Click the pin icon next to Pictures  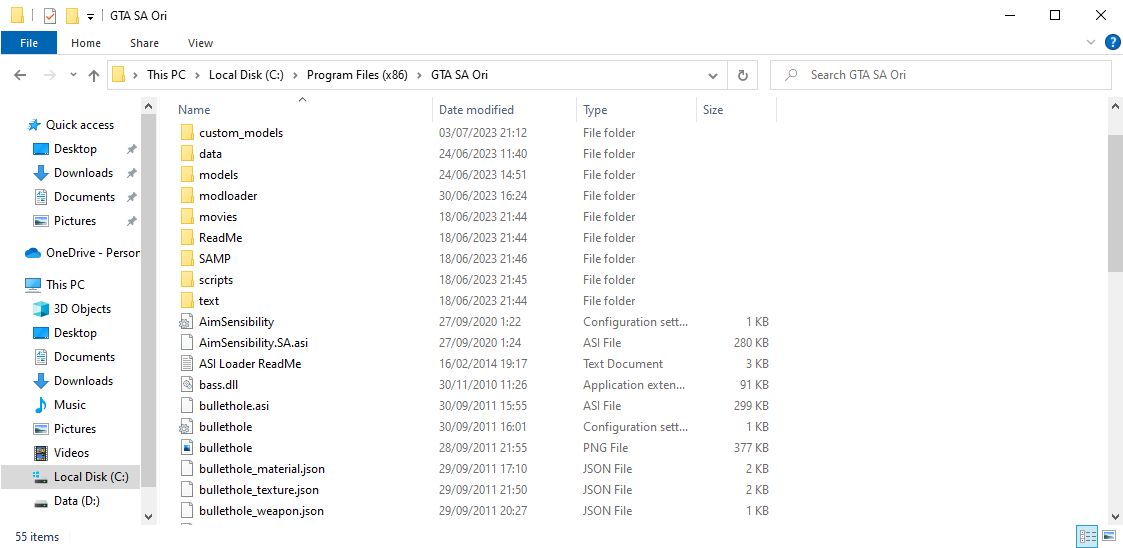click(x=131, y=221)
